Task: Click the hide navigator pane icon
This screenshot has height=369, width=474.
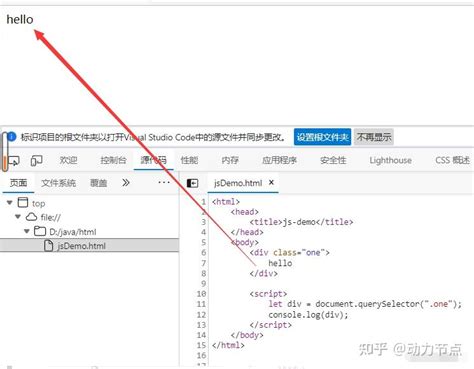Action: tap(192, 183)
